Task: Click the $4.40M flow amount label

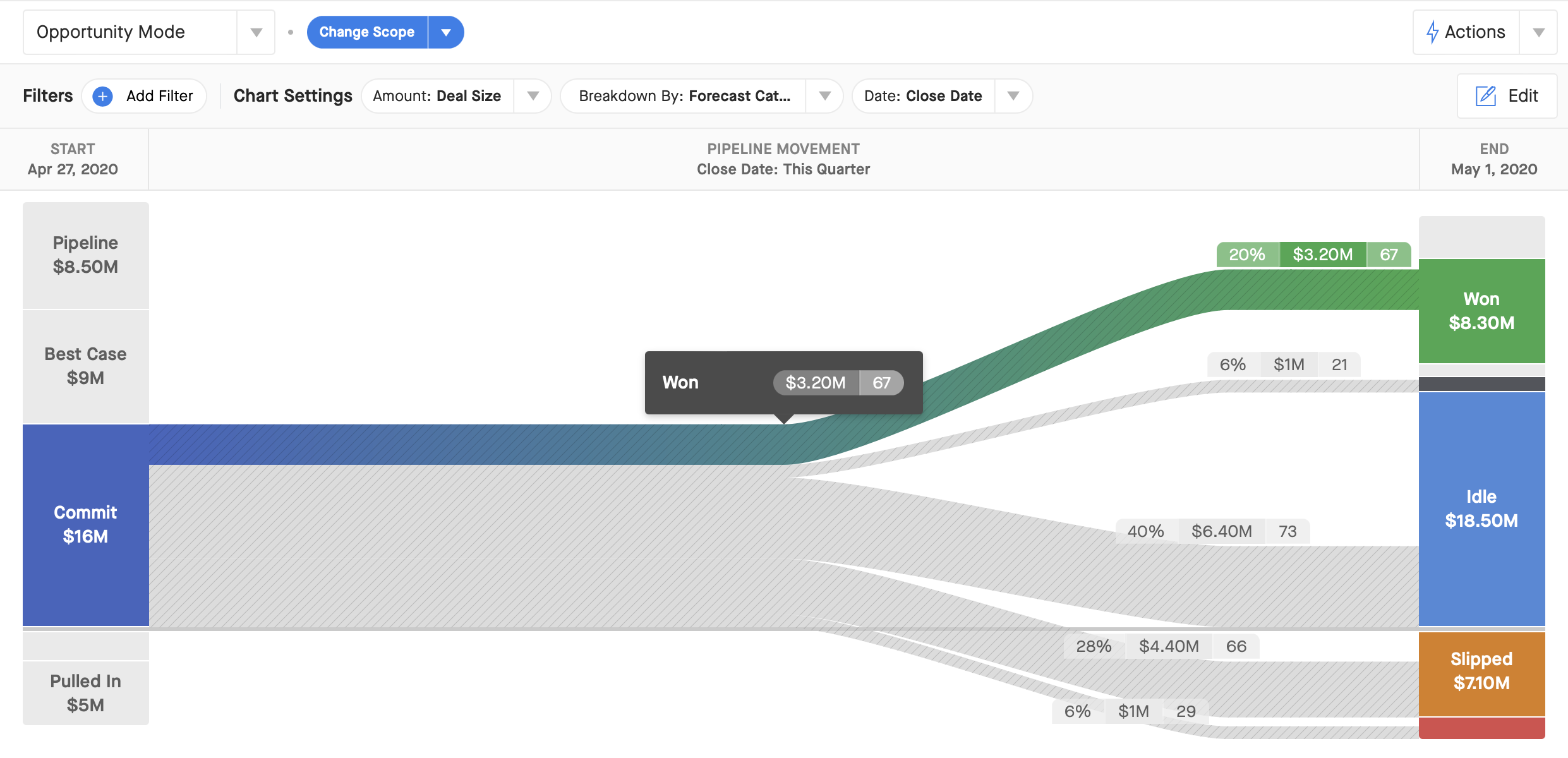Action: [1169, 646]
